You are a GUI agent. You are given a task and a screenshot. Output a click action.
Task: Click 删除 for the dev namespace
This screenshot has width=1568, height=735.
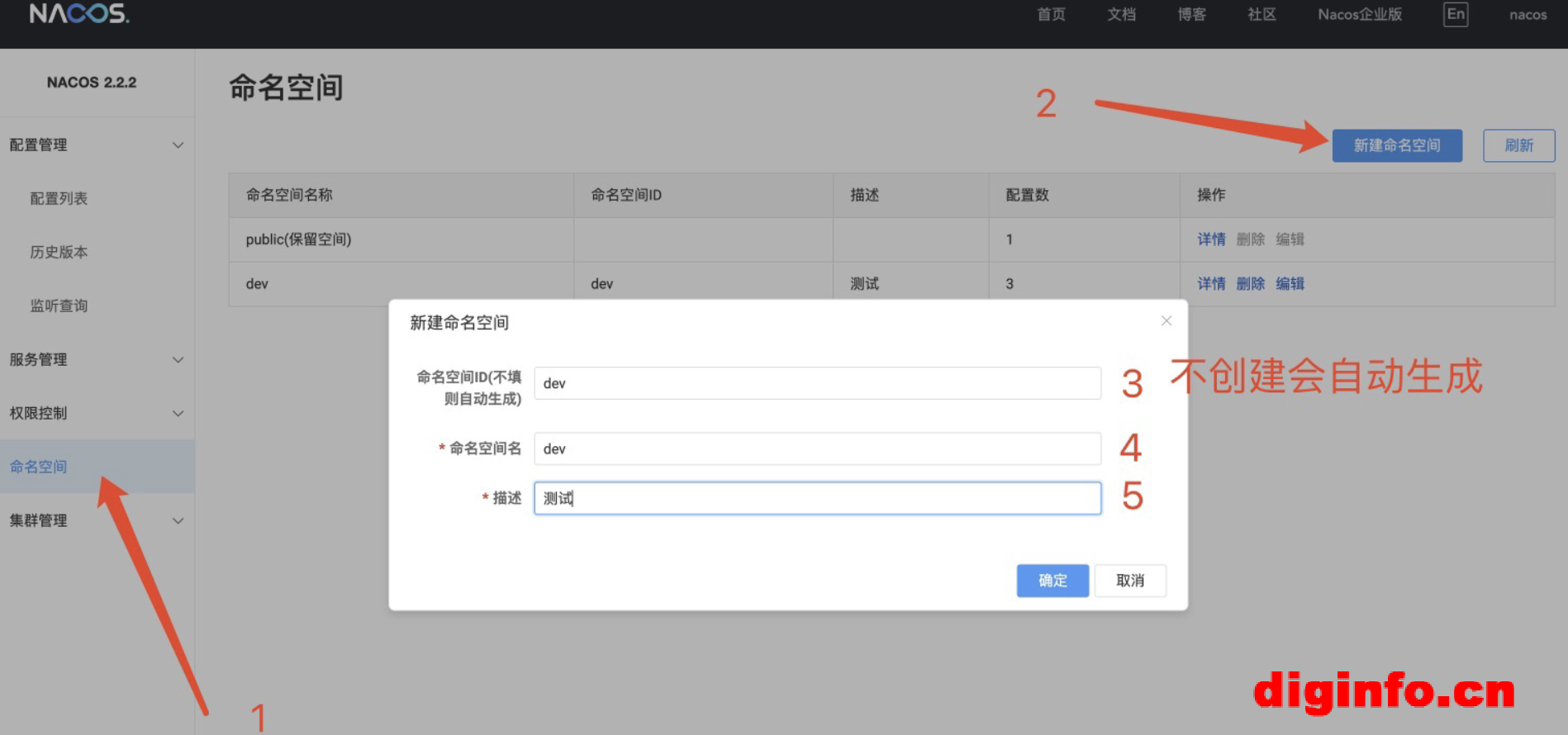coord(1251,284)
